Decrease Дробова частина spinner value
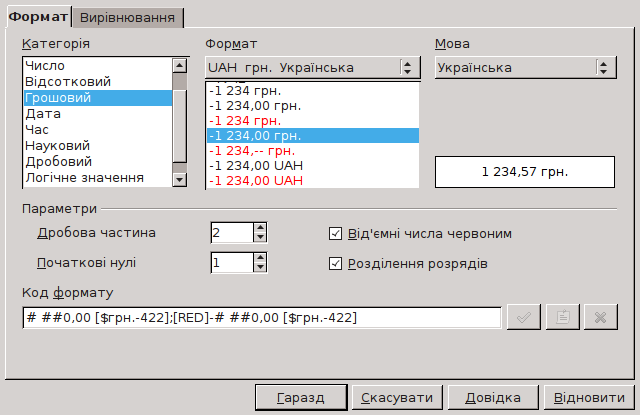This screenshot has width=640, height=415. click(260, 237)
